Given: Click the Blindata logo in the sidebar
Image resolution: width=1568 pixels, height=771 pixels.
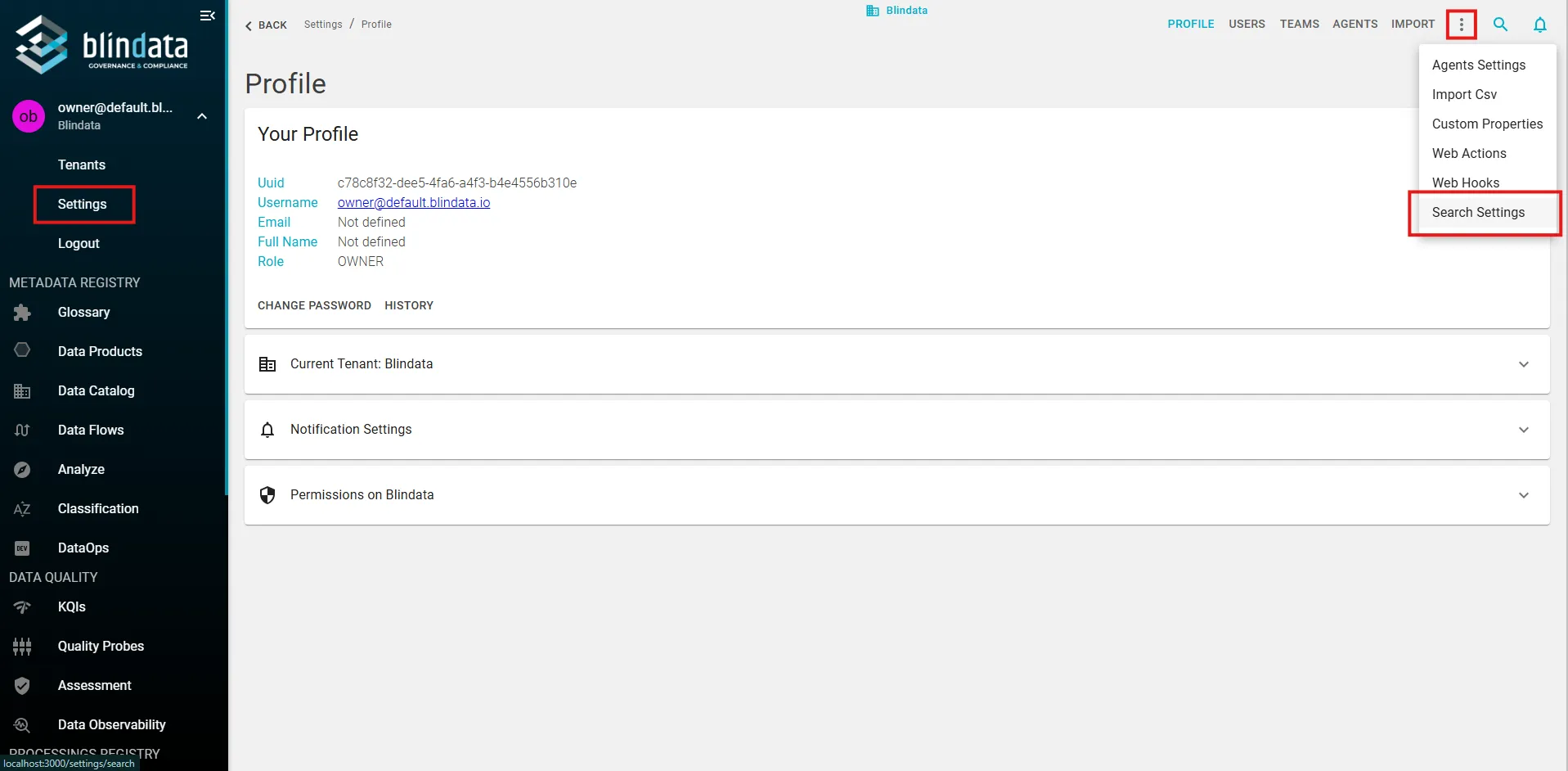Looking at the screenshot, I should click(x=102, y=44).
